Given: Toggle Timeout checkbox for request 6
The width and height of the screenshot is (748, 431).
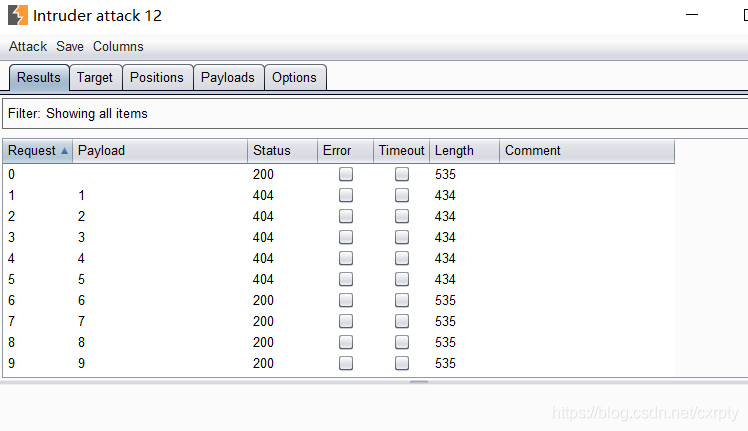Looking at the screenshot, I should pos(402,300).
